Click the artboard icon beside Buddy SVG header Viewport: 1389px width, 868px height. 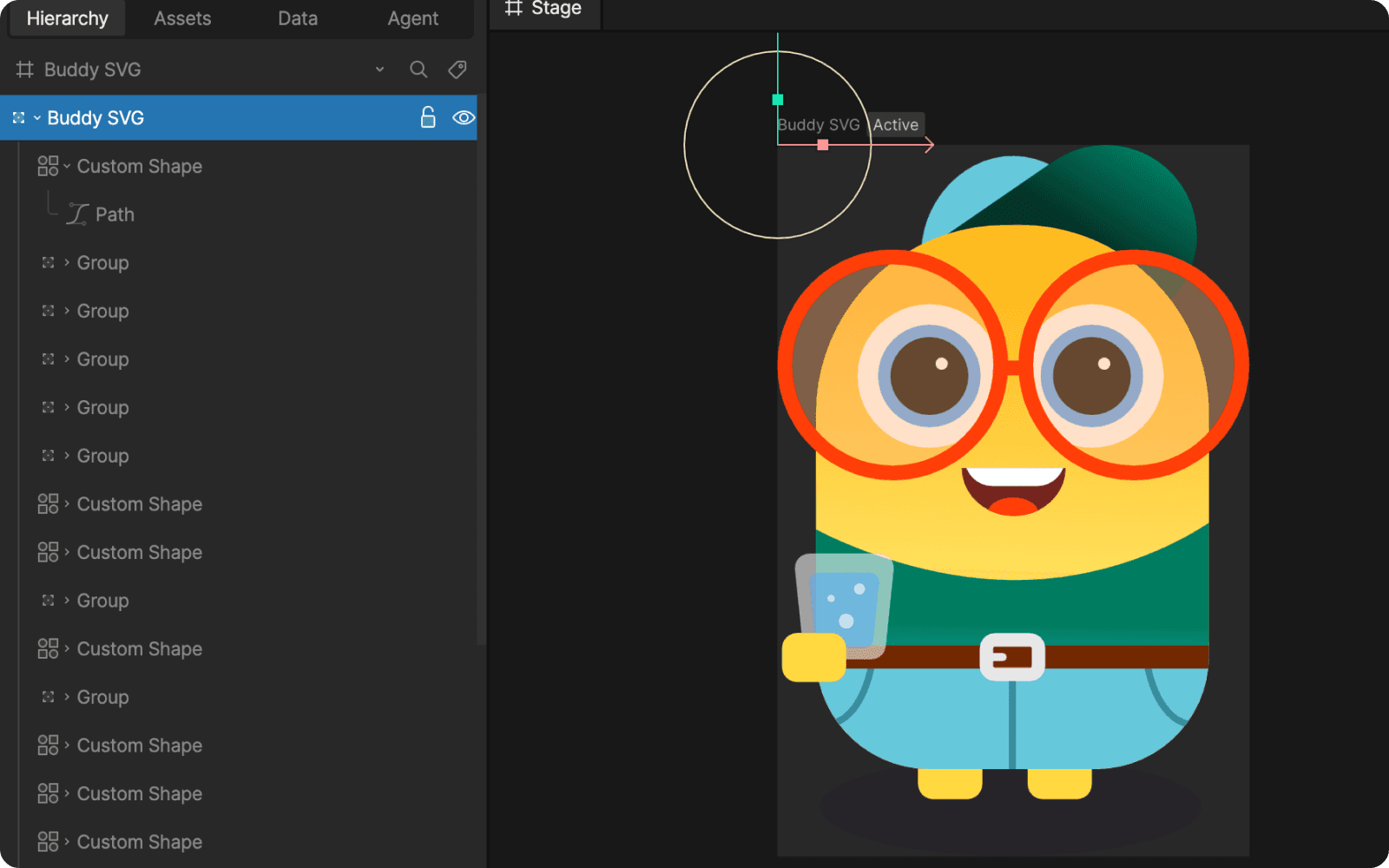(x=25, y=69)
